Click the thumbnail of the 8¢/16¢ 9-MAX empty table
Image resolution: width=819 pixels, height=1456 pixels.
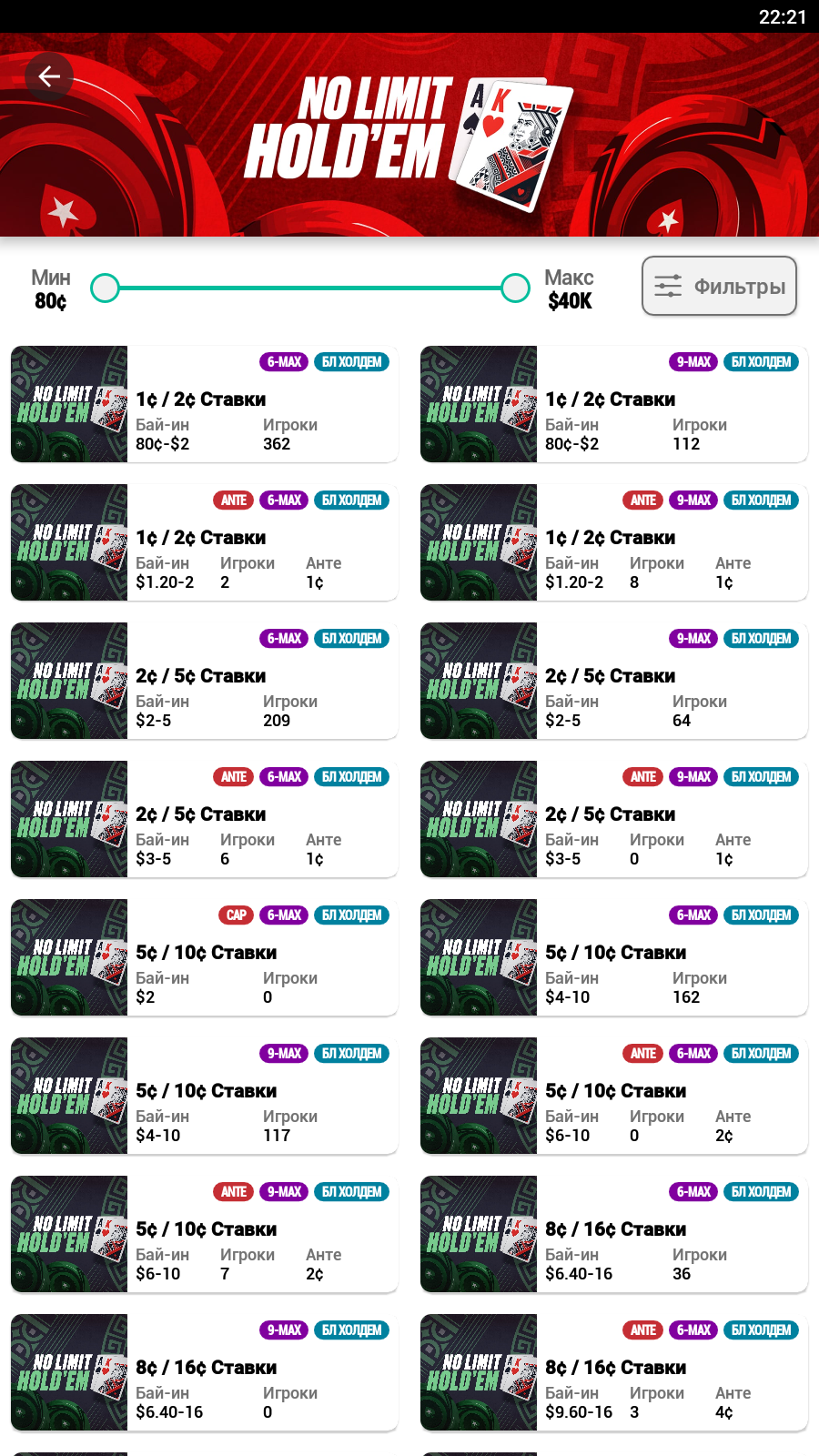pyautogui.click(x=69, y=1372)
